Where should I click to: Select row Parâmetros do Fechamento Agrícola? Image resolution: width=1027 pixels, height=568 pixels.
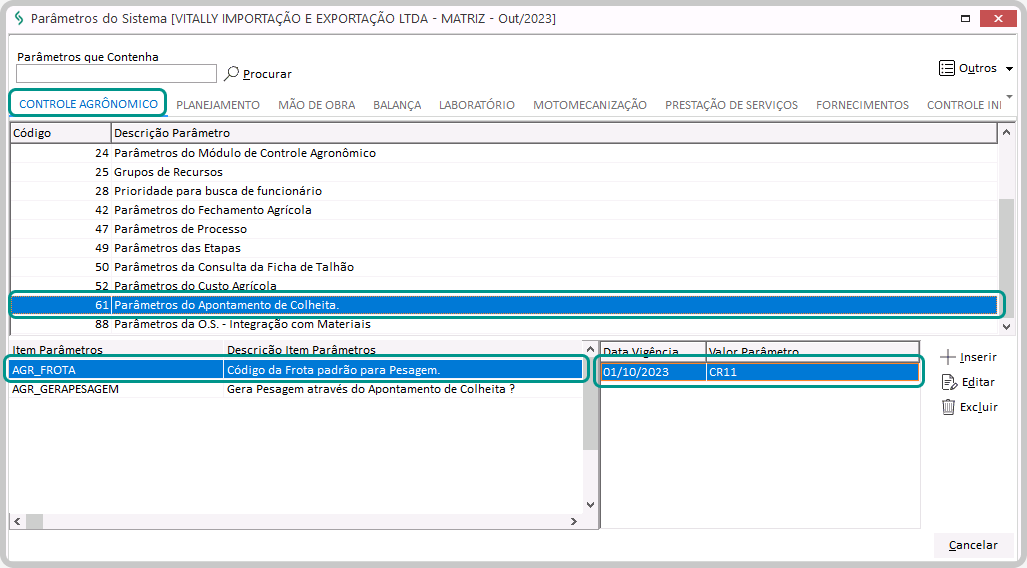click(504, 210)
